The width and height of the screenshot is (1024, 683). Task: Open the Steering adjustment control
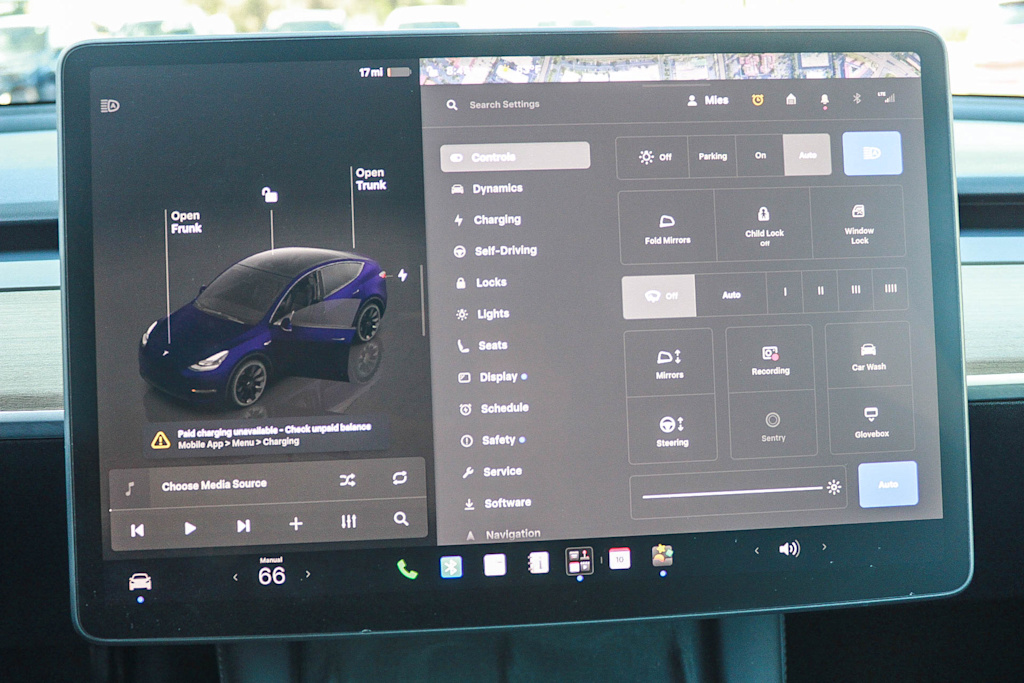click(672, 431)
